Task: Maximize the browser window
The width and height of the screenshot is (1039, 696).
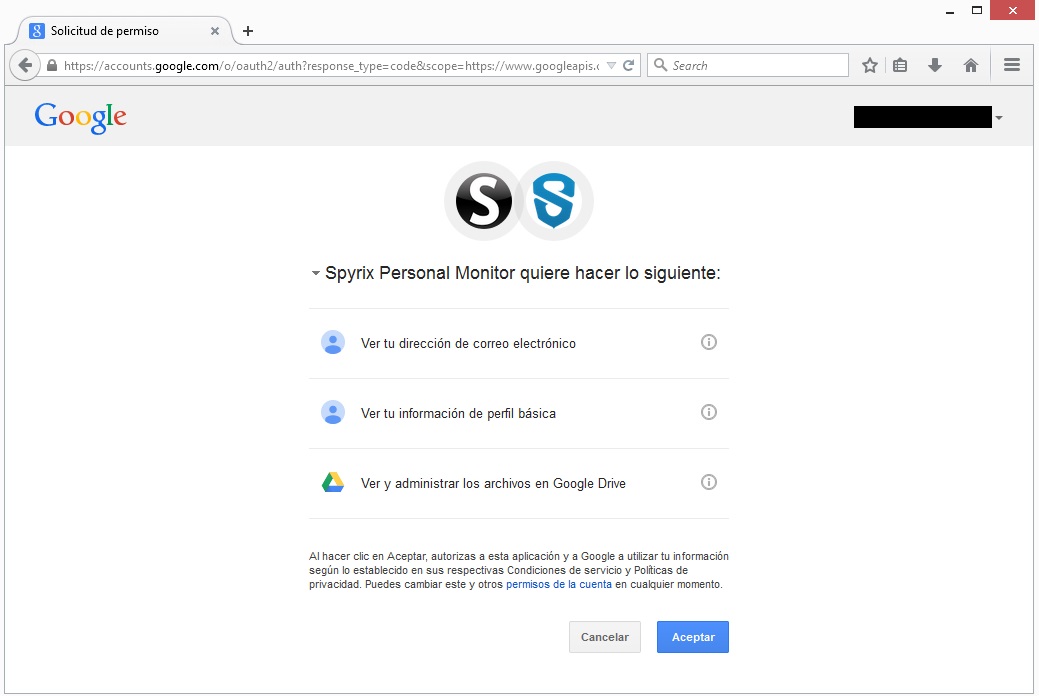Action: click(977, 11)
